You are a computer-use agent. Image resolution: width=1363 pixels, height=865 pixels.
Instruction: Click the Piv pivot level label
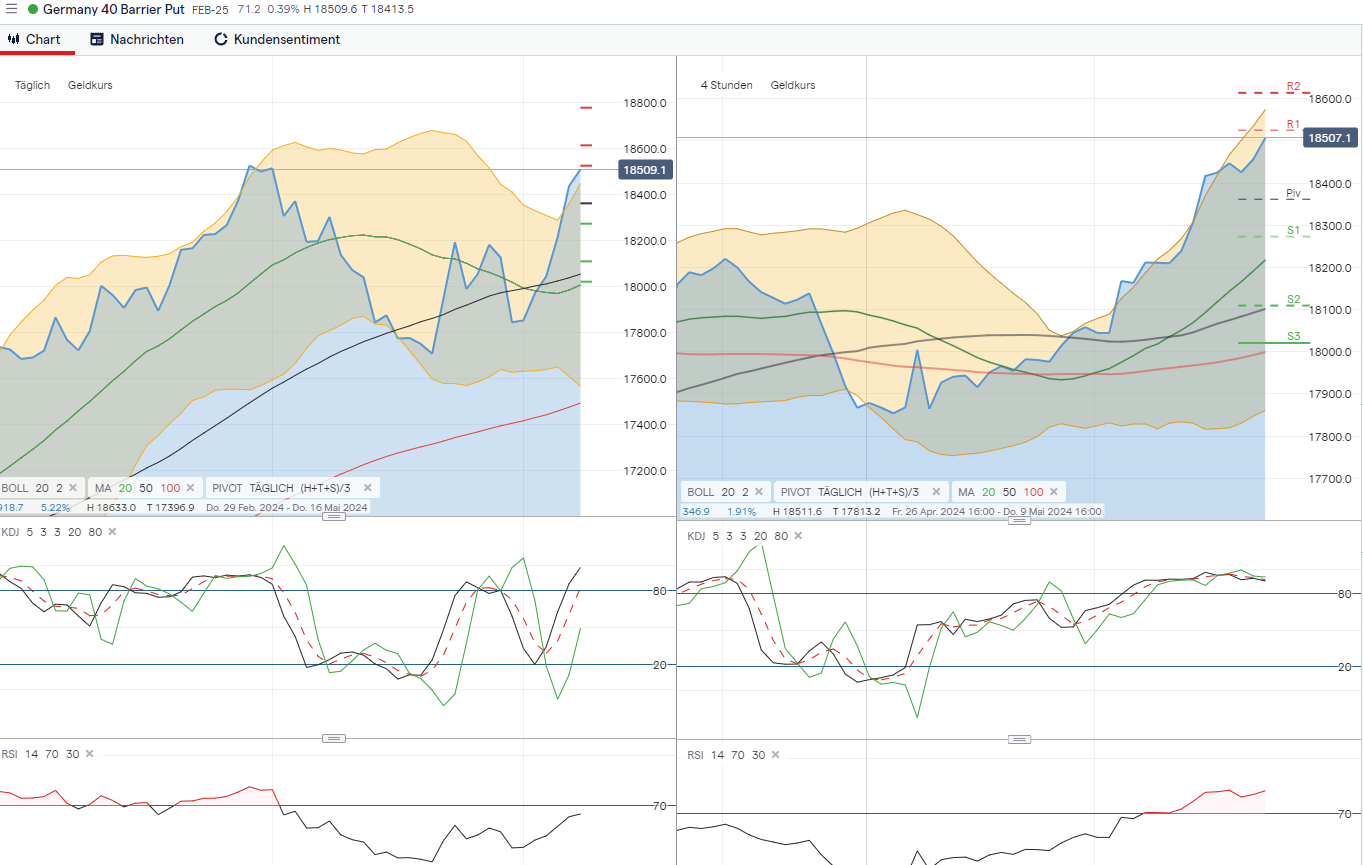1294,194
